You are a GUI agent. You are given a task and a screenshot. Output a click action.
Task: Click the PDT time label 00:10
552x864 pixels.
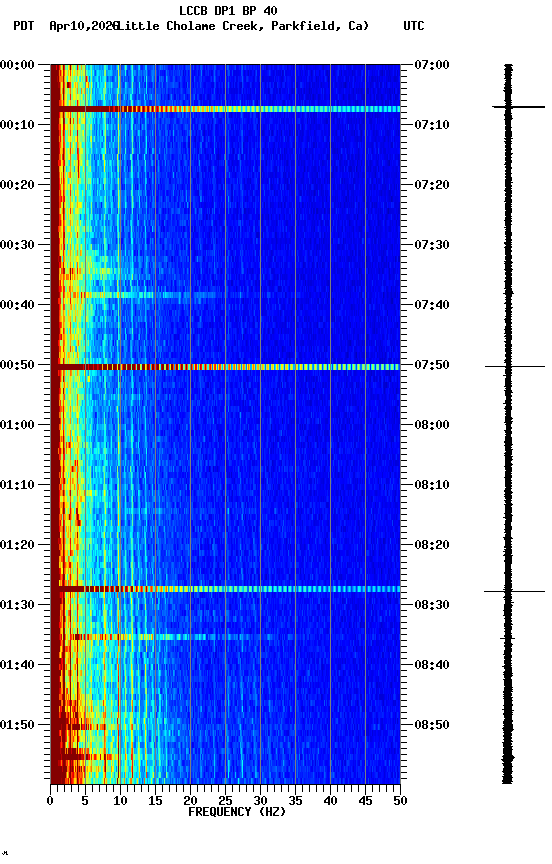17,125
